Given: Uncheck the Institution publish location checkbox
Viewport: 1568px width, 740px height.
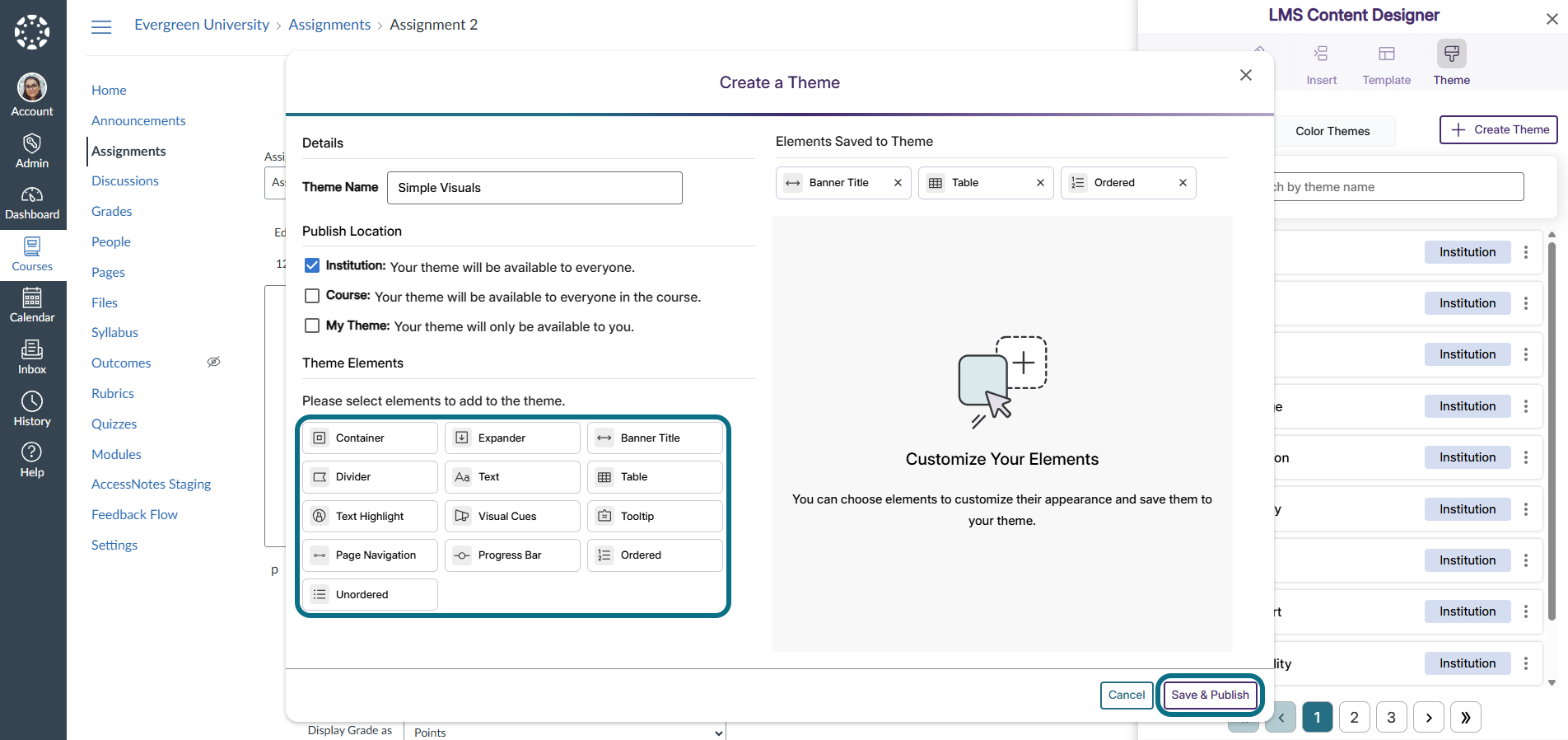Looking at the screenshot, I should coord(312,265).
